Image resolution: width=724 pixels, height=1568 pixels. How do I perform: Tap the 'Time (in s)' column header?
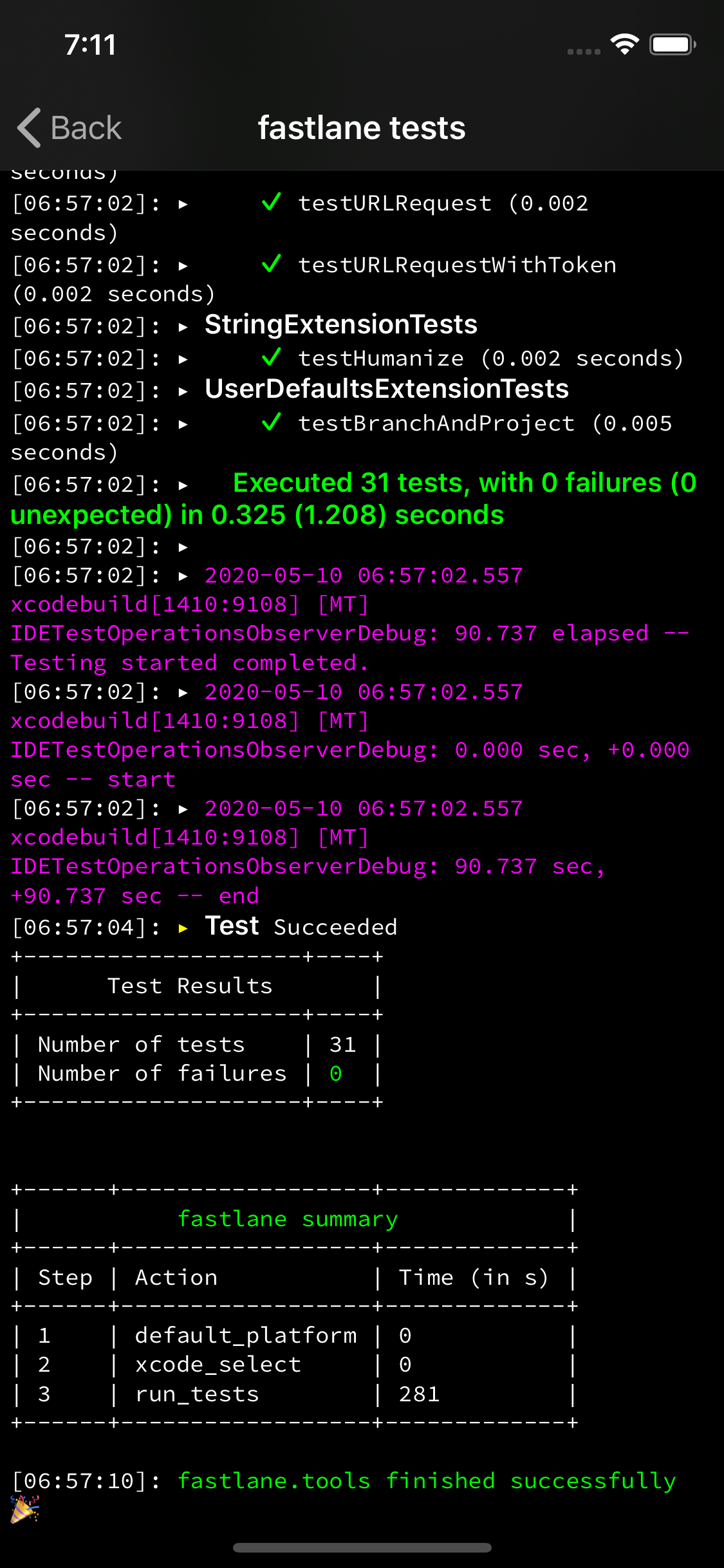coord(474,1277)
